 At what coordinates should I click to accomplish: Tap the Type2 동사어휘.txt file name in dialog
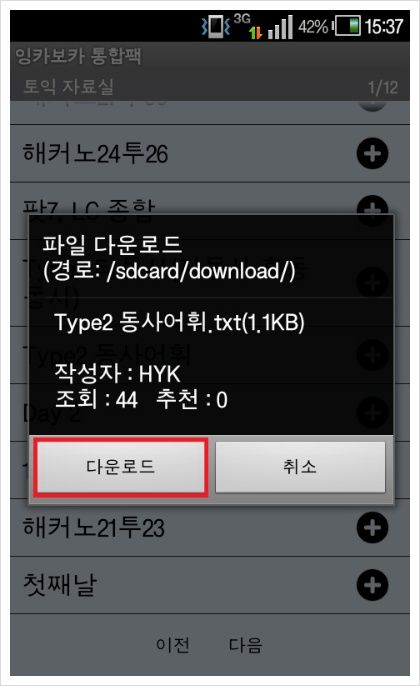click(x=179, y=322)
